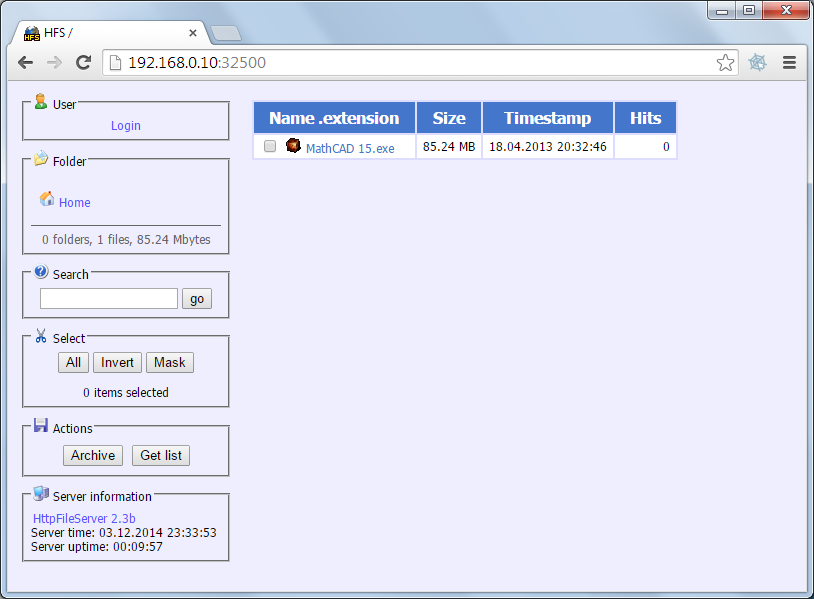Open the HttpFileServer 2.3b link
This screenshot has width=814, height=599.
pyautogui.click(x=84, y=519)
